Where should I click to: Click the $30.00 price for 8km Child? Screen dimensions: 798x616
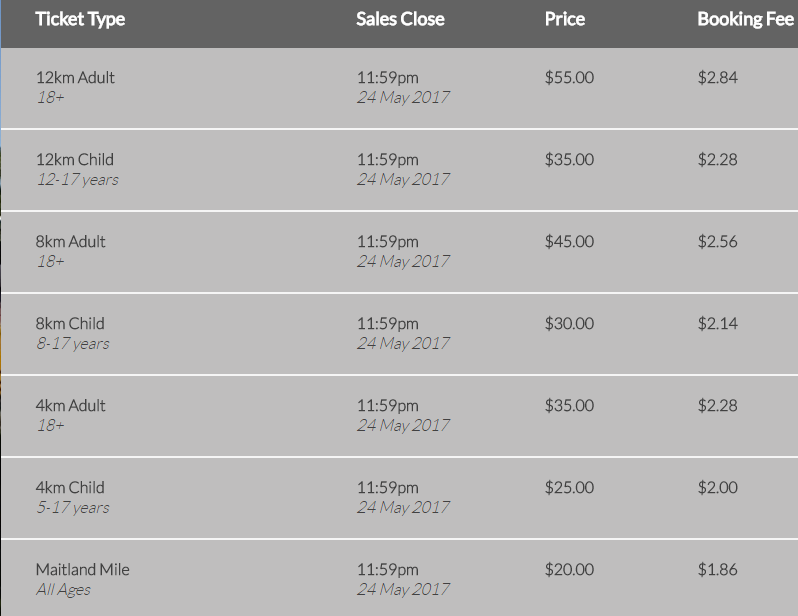[x=569, y=324]
